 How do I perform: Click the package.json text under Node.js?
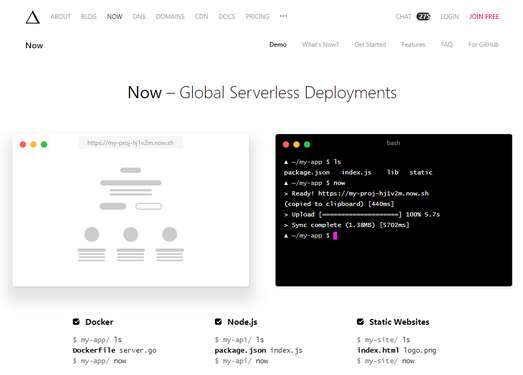click(240, 350)
